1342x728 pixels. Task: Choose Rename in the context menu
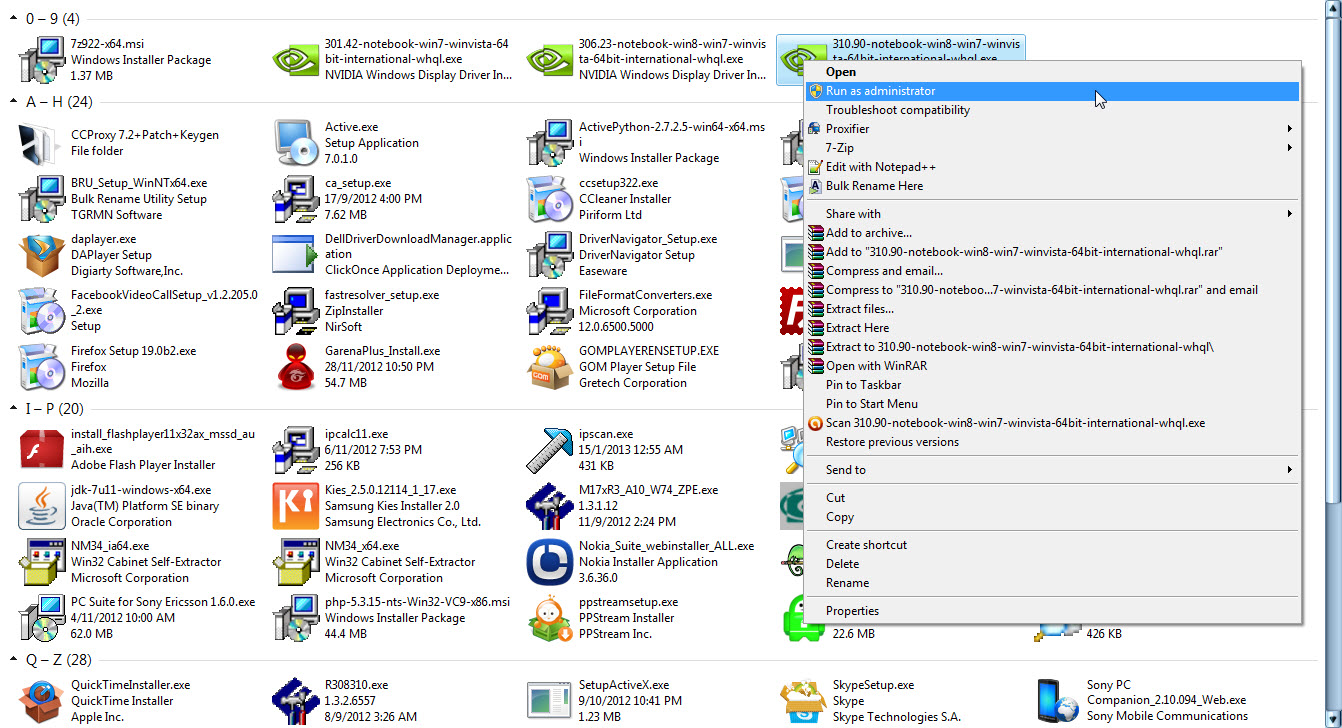tap(1053, 583)
